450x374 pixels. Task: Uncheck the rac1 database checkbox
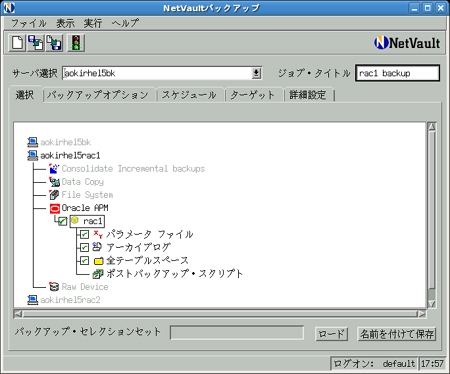[63, 221]
